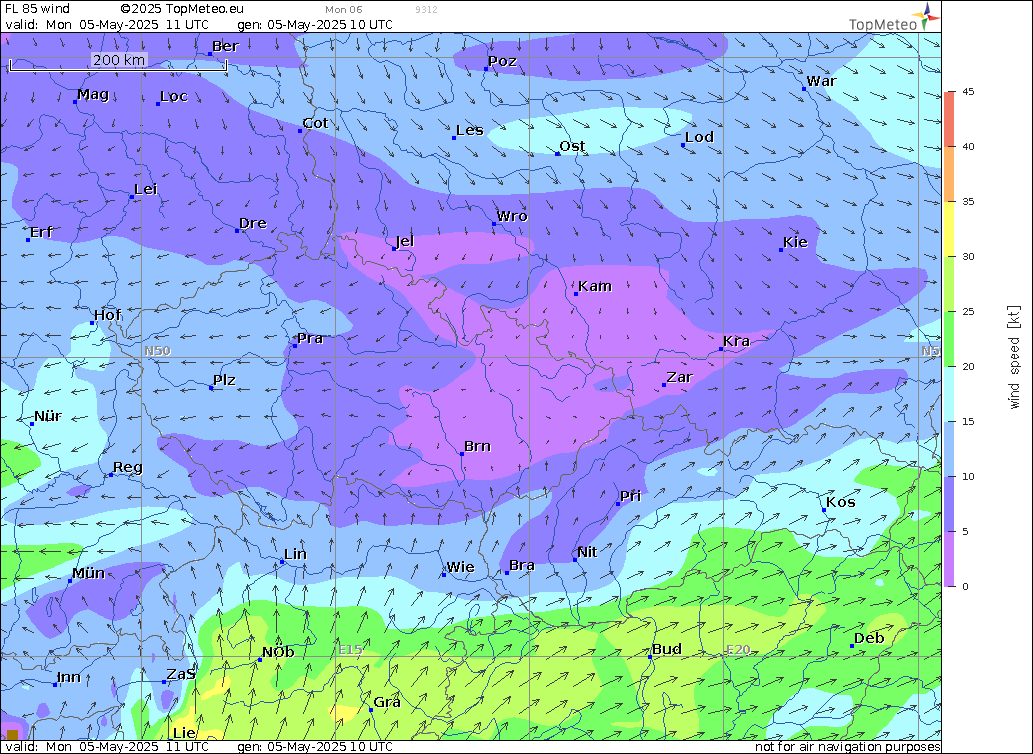Select the Poz city label
Viewport: 1033px width, 754px height.
pos(503,61)
